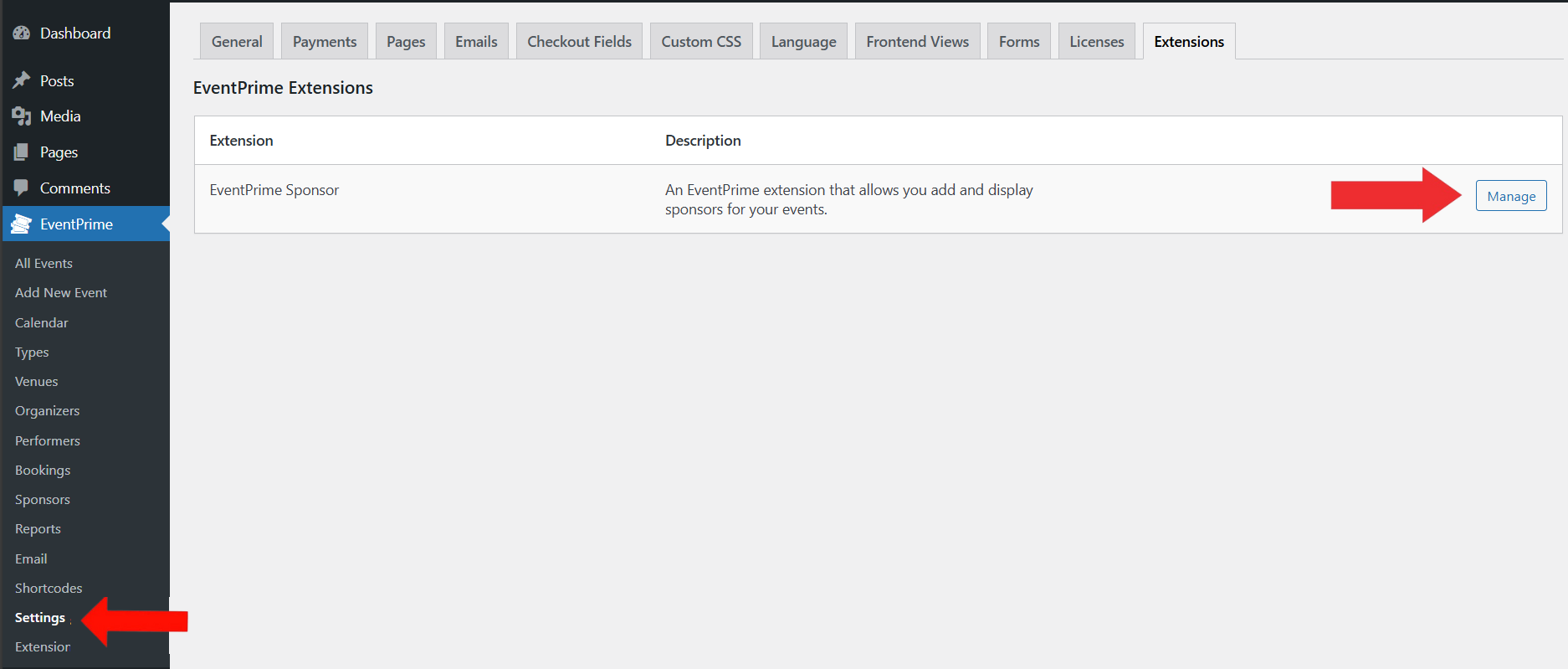The height and width of the screenshot is (669, 1568).
Task: Open the Shortcodes submenu item
Action: [49, 589]
